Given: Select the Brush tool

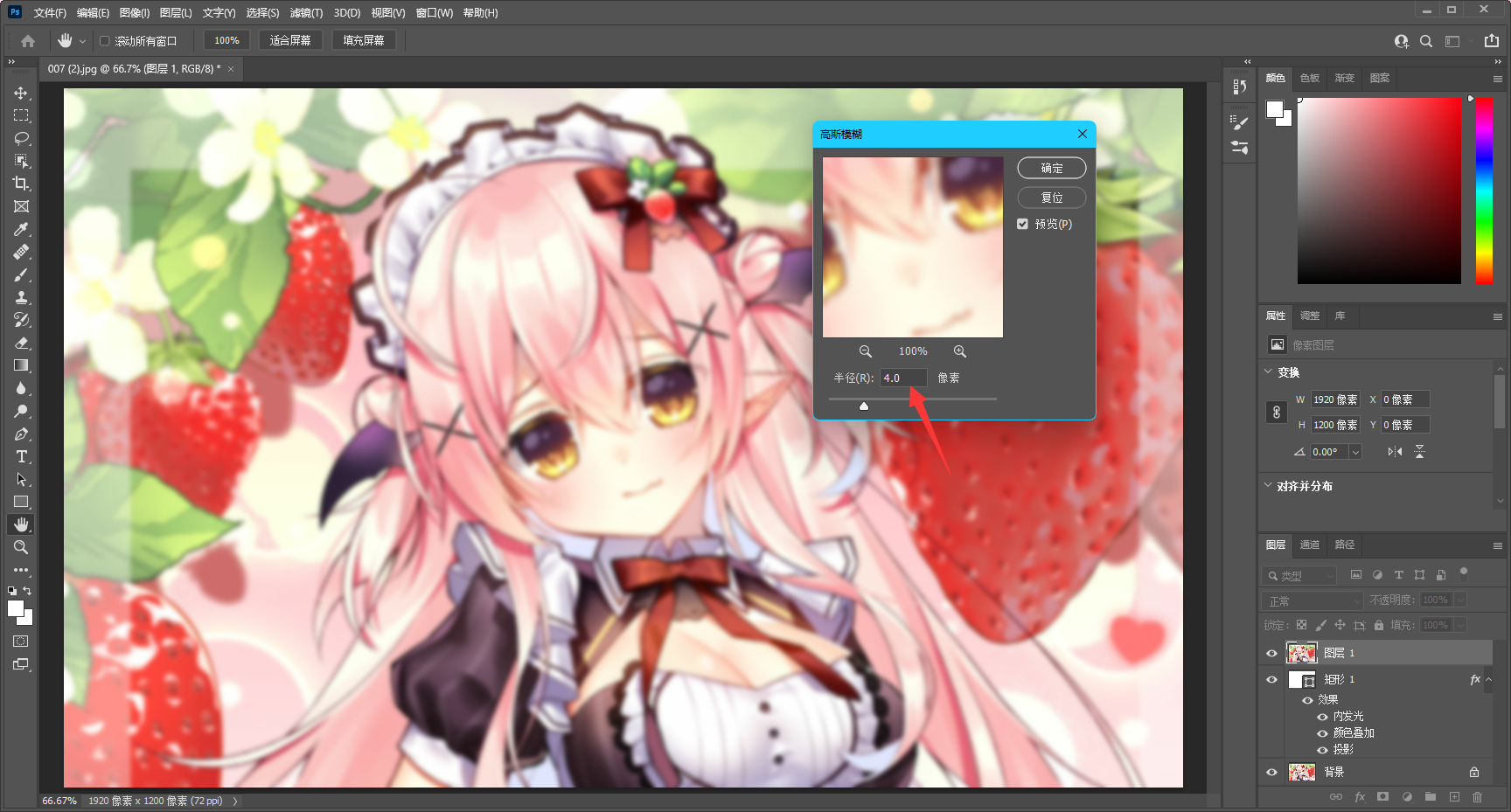Looking at the screenshot, I should 21,274.
